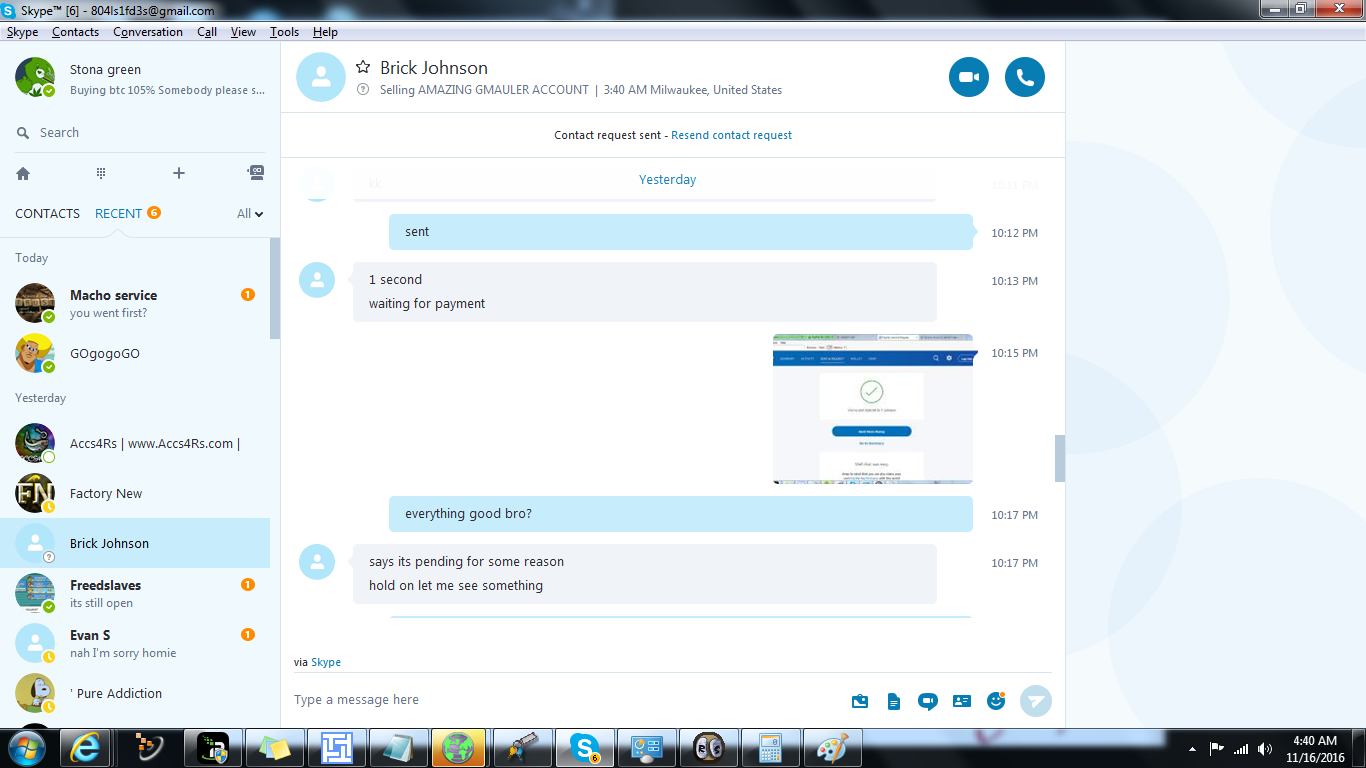Click 'hold on let me see something' message
The image size is (1366, 768).
(456, 586)
